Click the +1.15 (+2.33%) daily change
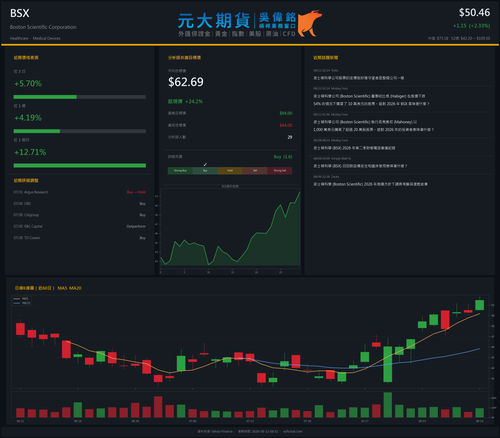The width and height of the screenshot is (500, 438). coord(471,26)
